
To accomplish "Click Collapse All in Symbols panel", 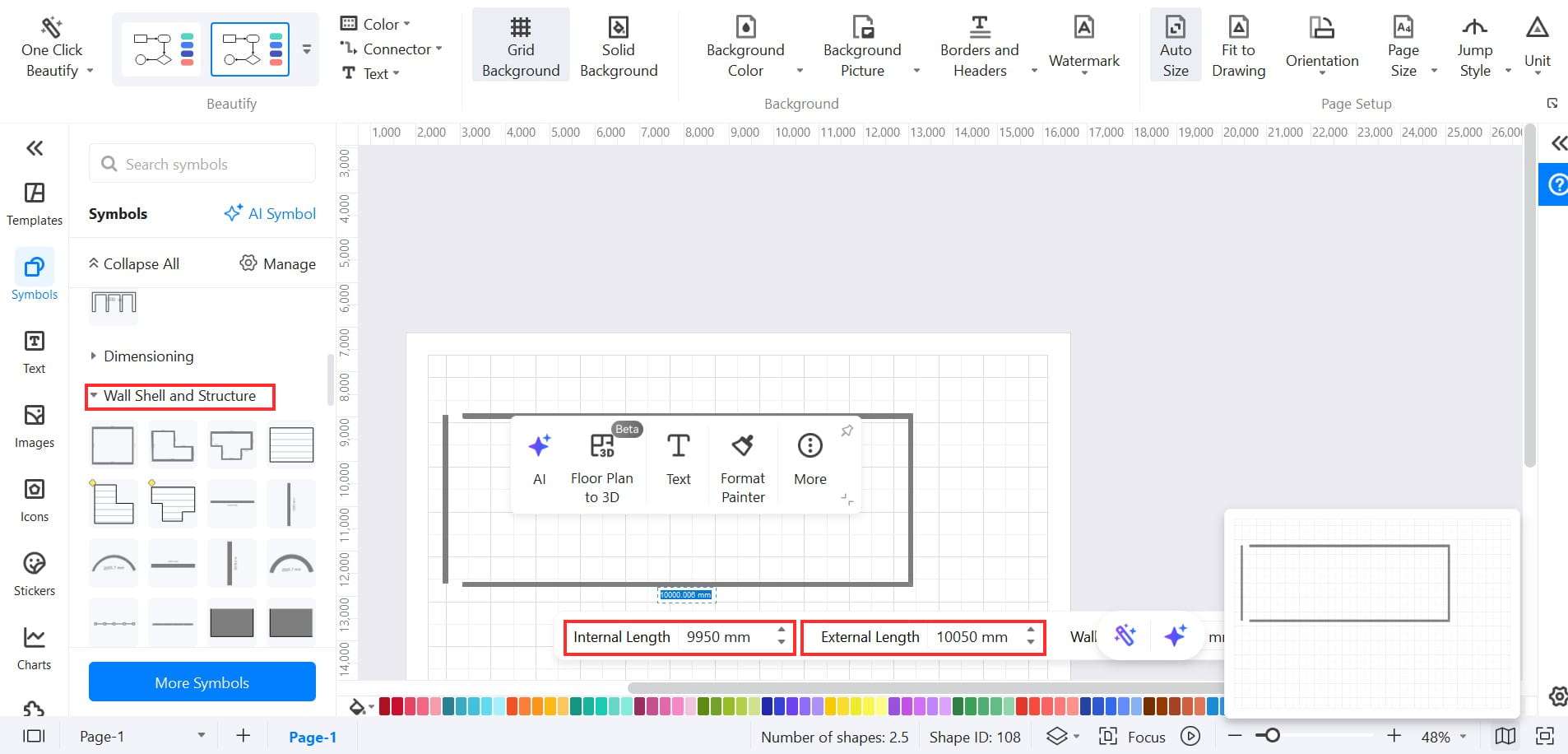I will (x=133, y=263).
